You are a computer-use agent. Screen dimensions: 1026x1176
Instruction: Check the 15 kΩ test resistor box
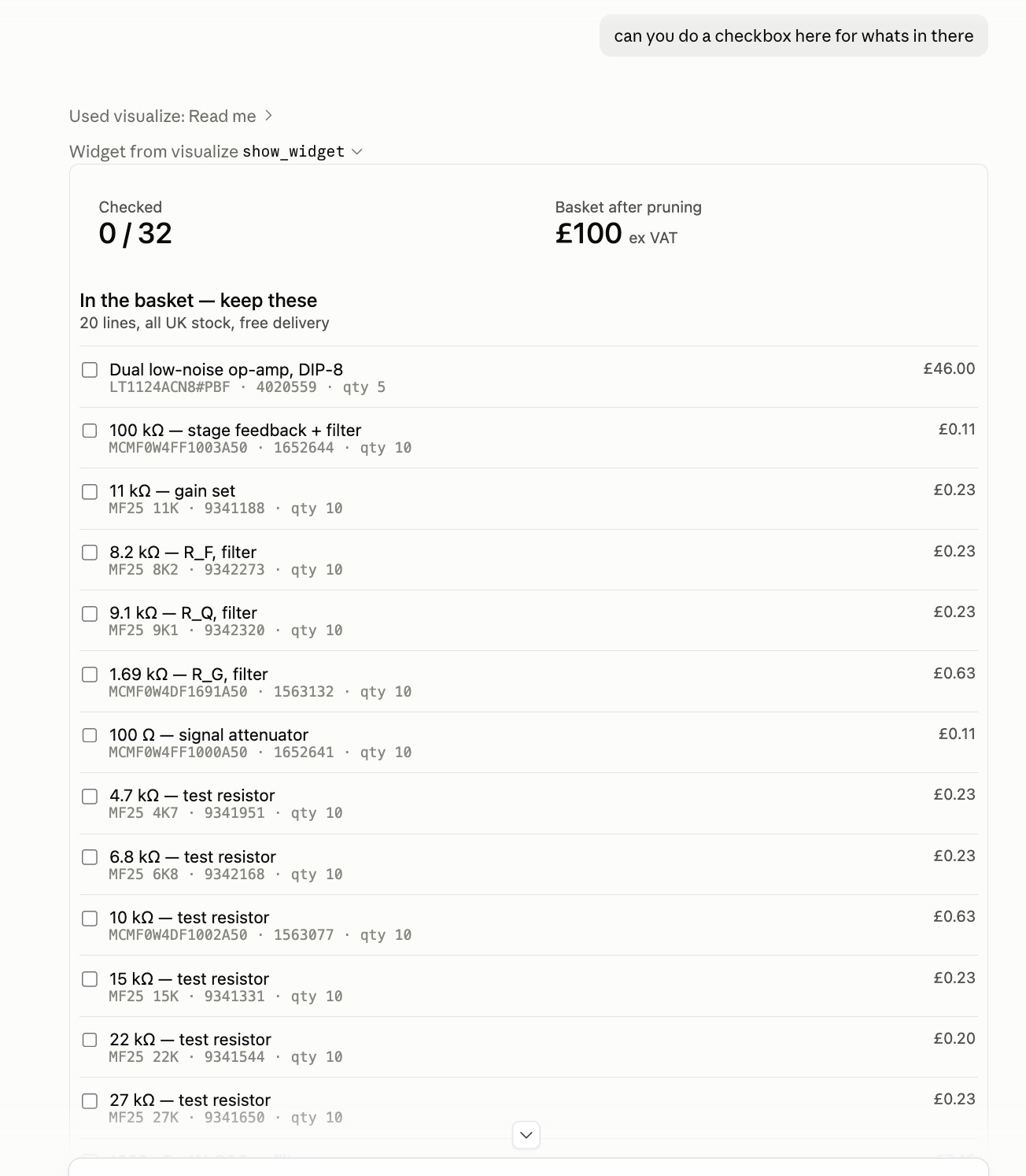[x=90, y=979]
